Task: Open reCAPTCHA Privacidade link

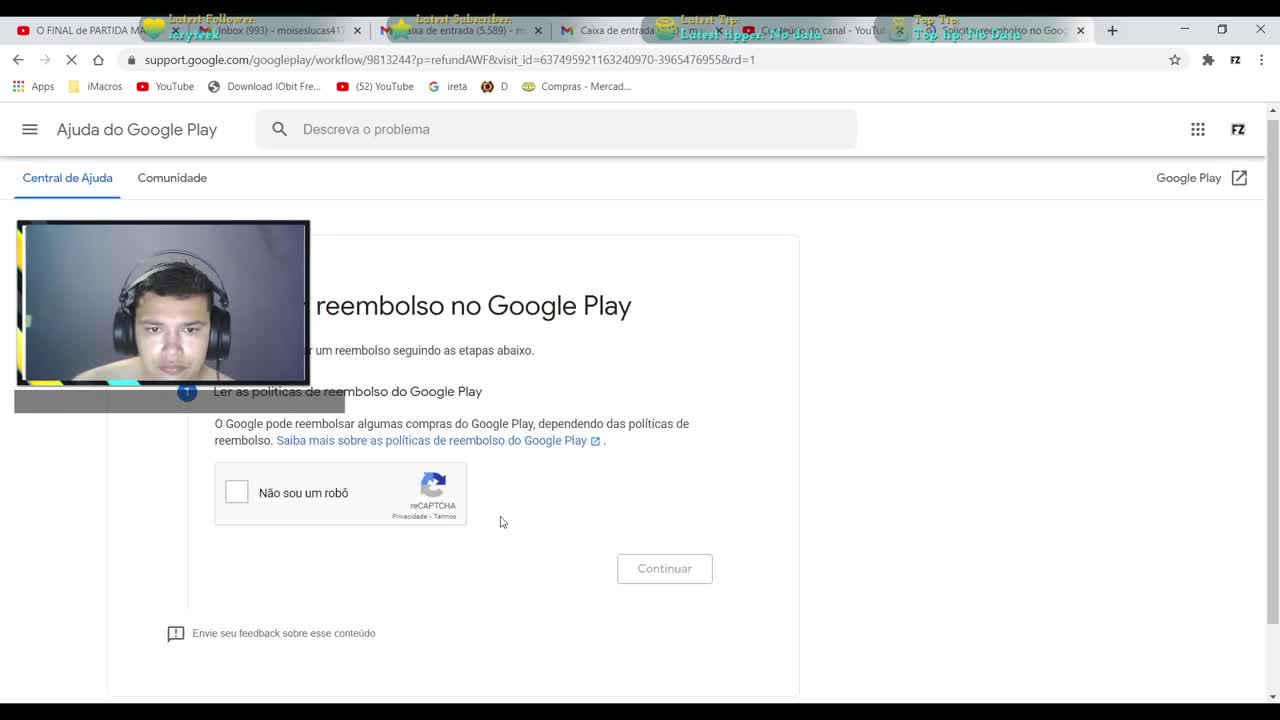Action: (x=410, y=517)
